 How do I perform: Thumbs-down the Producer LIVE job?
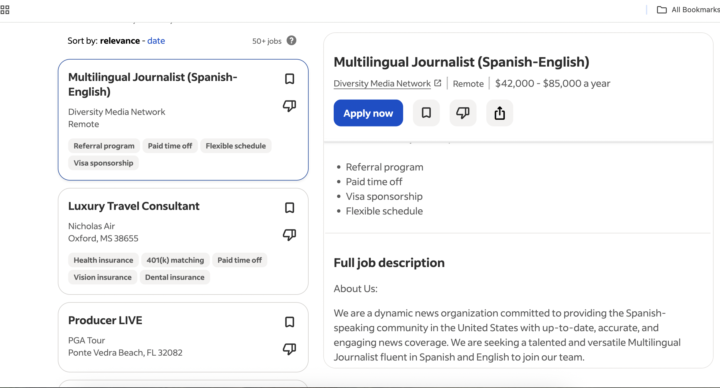[289, 349]
